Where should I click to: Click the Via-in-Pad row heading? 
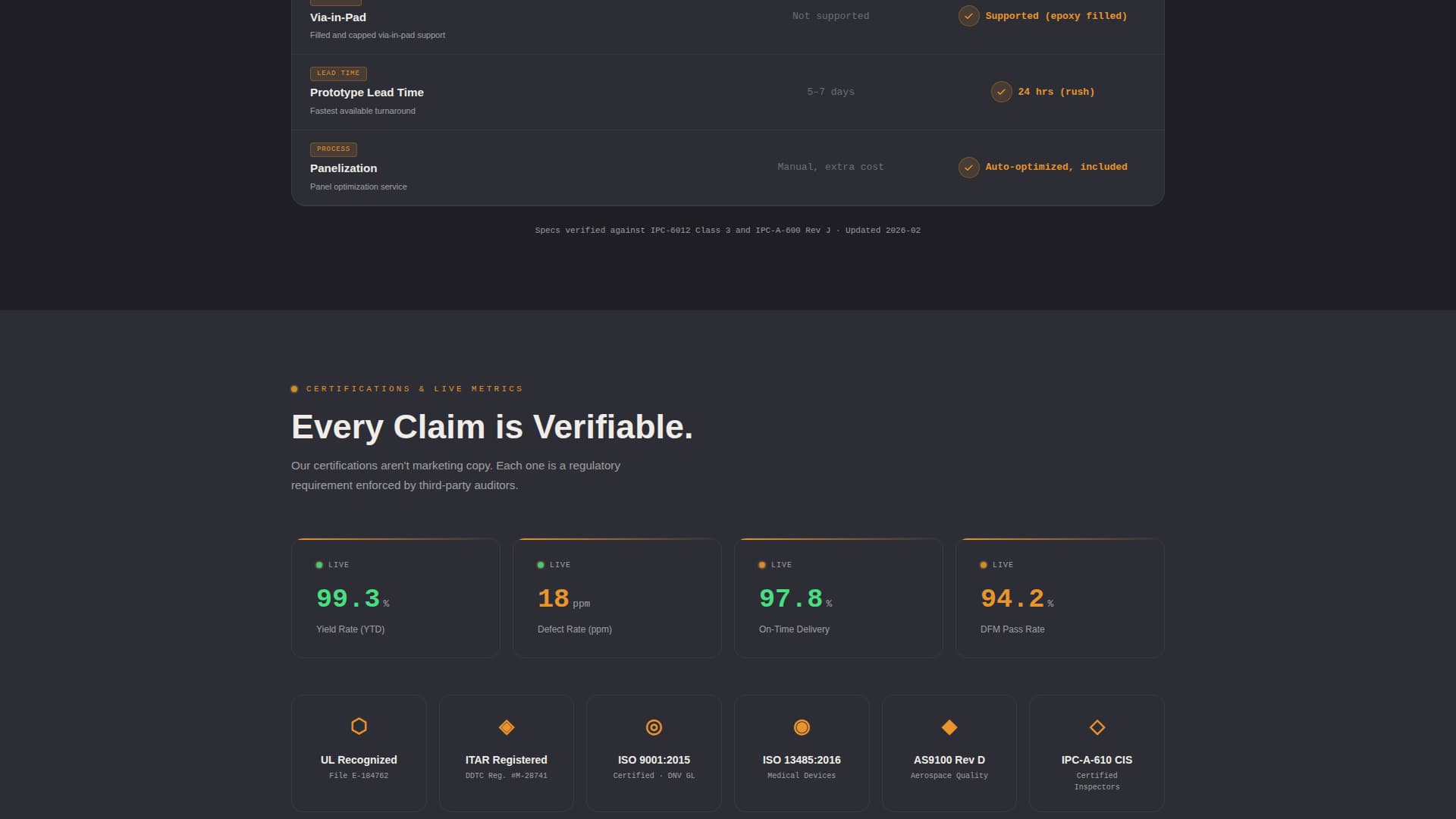pos(337,17)
